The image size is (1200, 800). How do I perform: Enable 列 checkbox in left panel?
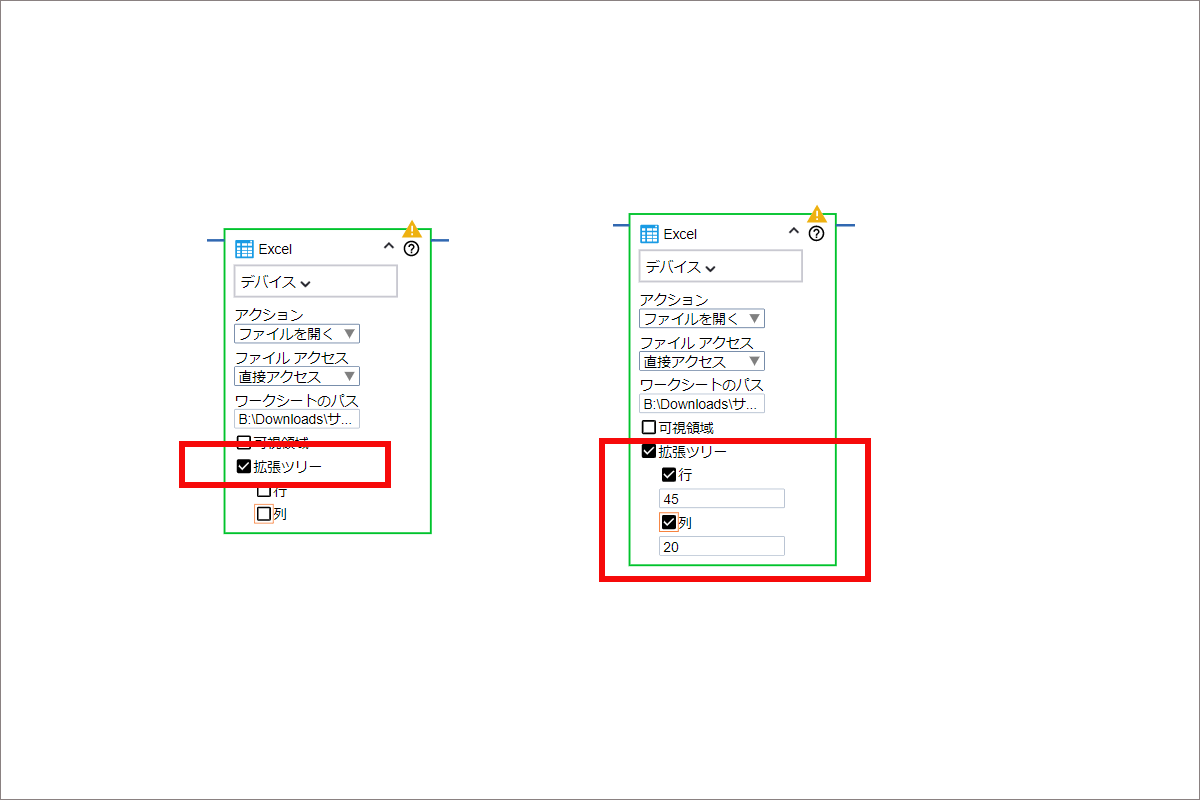click(x=264, y=514)
